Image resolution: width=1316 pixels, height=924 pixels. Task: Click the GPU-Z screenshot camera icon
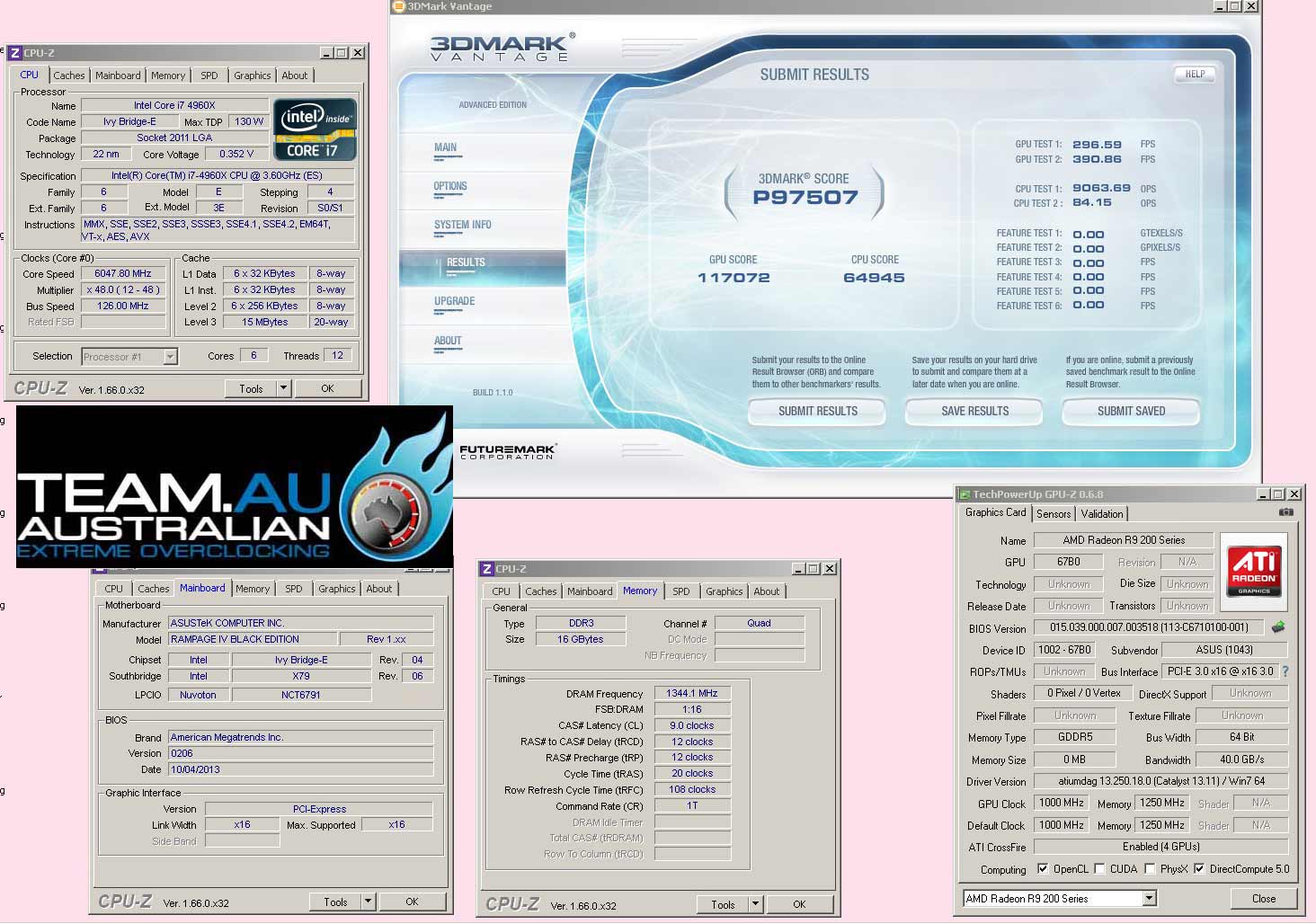[x=1286, y=512]
